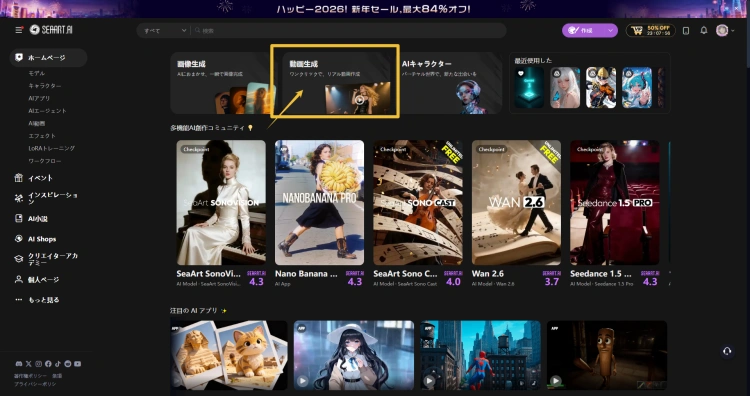Click the AI Shops globe icon
This screenshot has width=750, height=396.
[19, 239]
